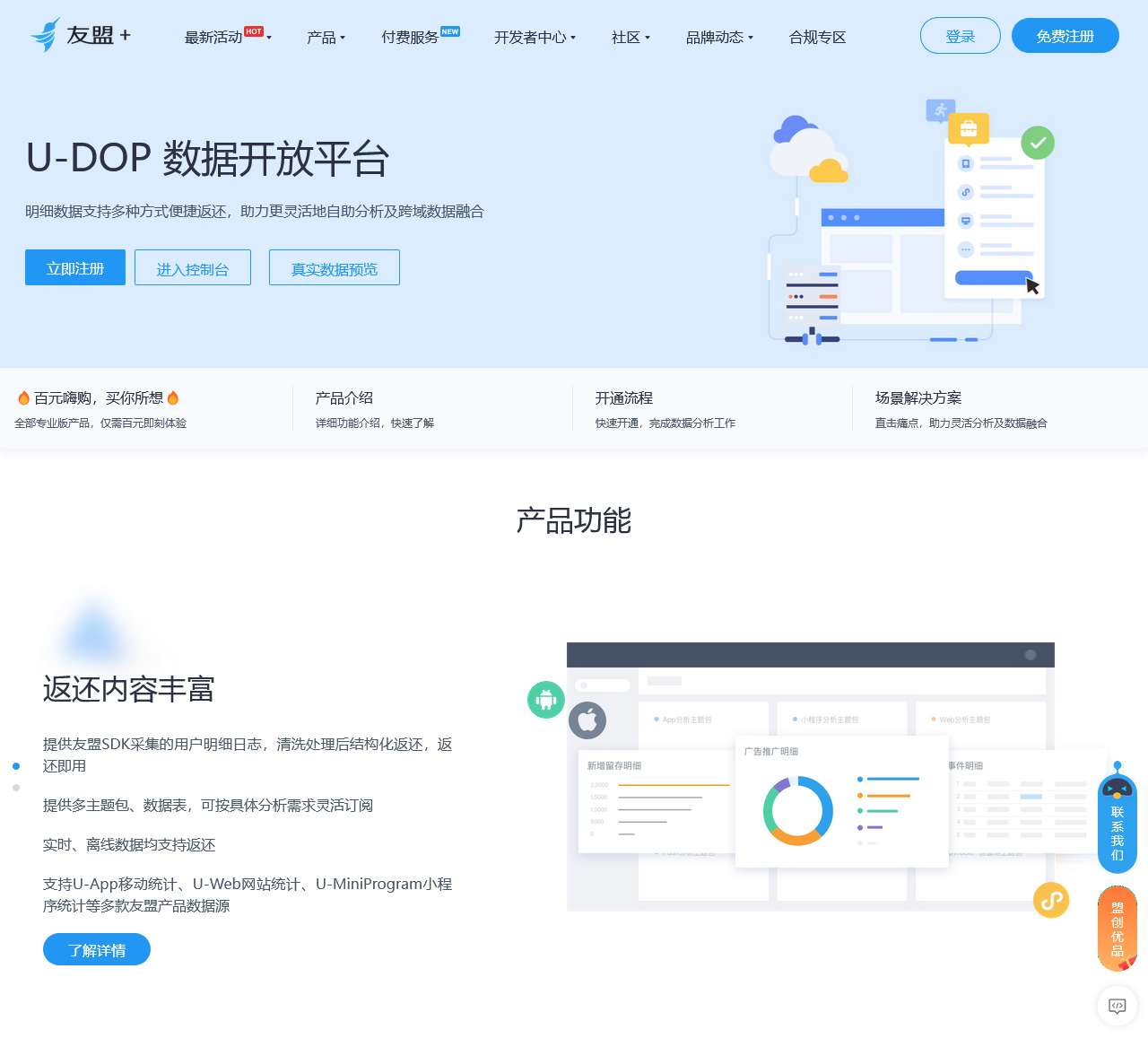Click the green checkmark in hero illustration
Viewport: 1148px width, 1047px height.
click(1038, 143)
